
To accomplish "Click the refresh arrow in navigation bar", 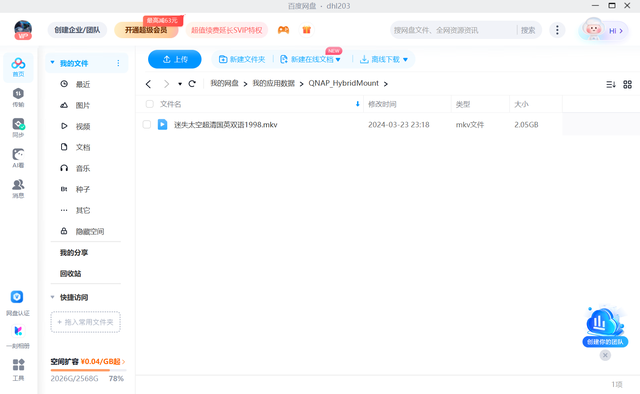I will [x=192, y=84].
